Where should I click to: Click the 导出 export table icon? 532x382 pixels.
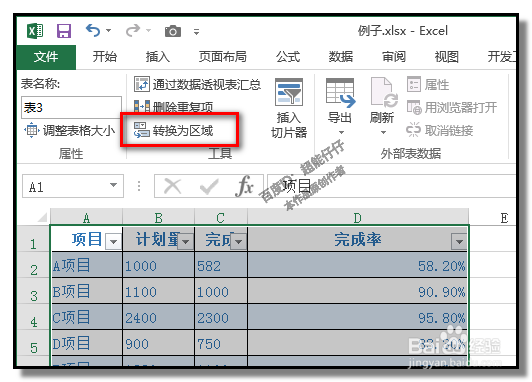click(340, 92)
